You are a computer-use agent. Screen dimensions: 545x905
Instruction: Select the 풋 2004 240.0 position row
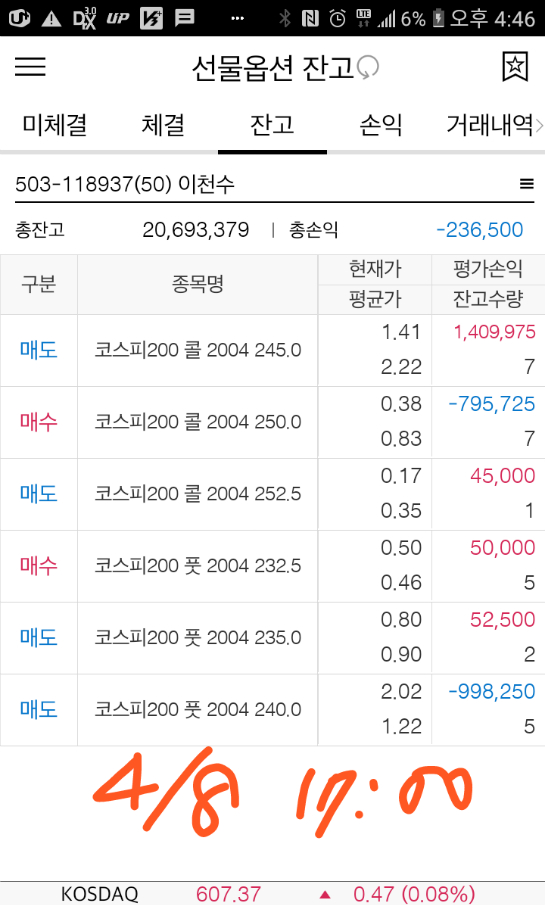coord(272,710)
